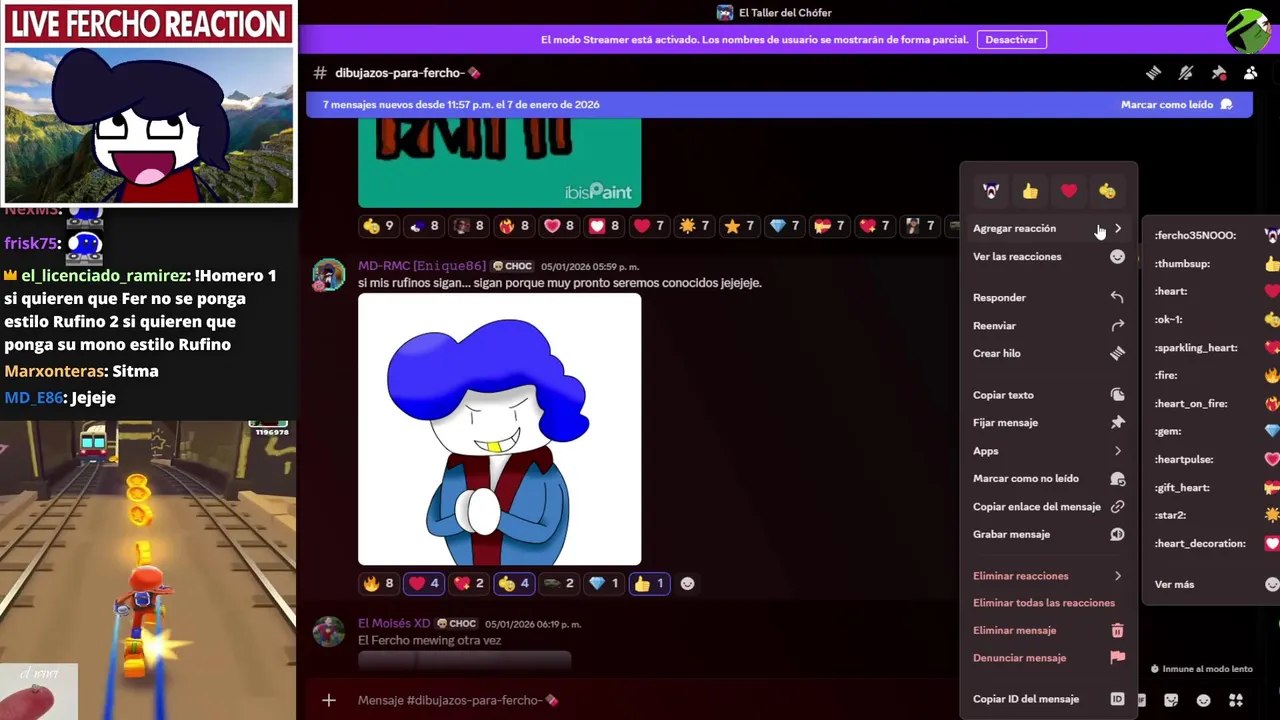Choose Responder from context menu
Viewport: 1280px width, 720px height.
1048,297
